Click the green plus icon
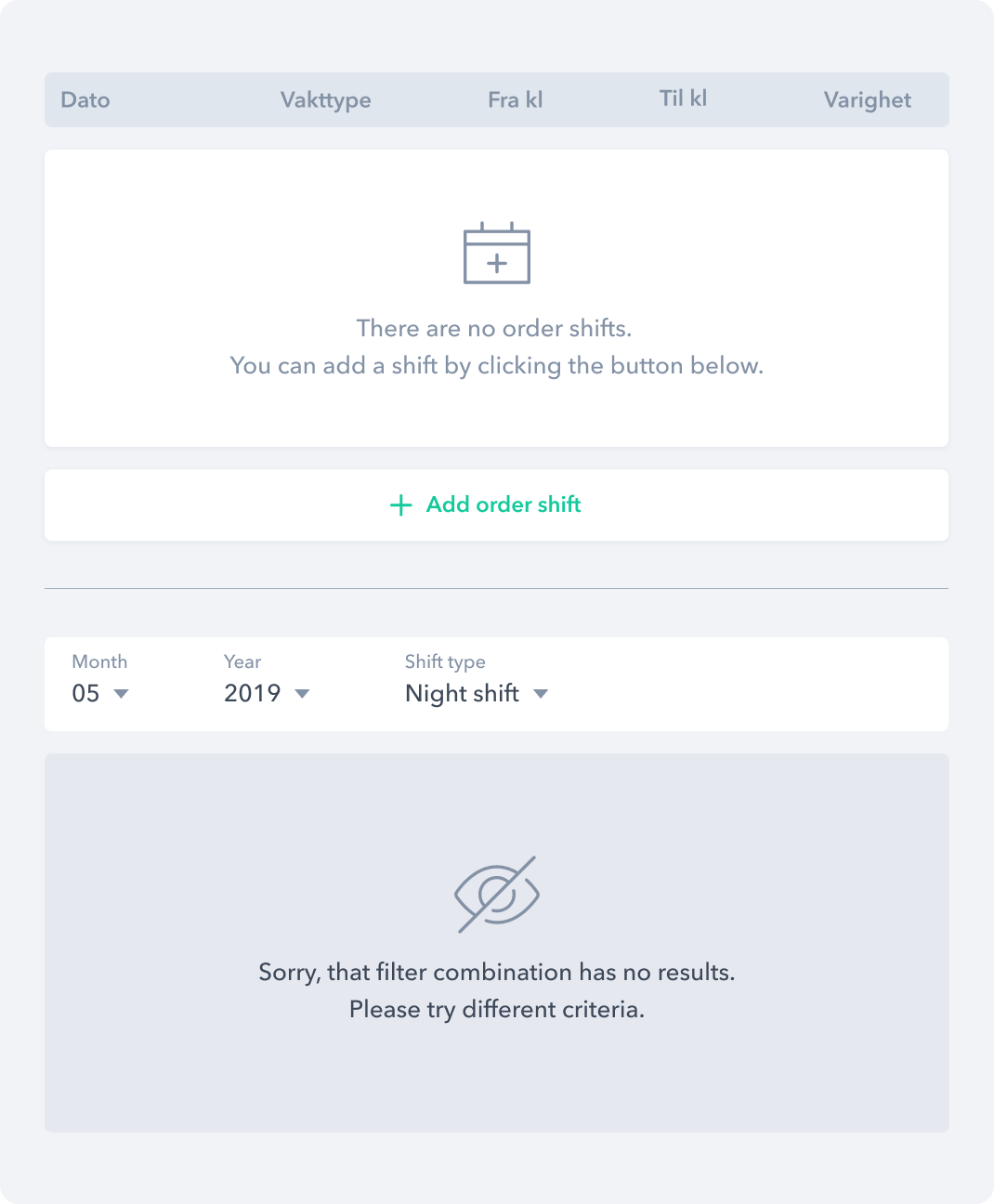994x1204 pixels. click(x=400, y=505)
